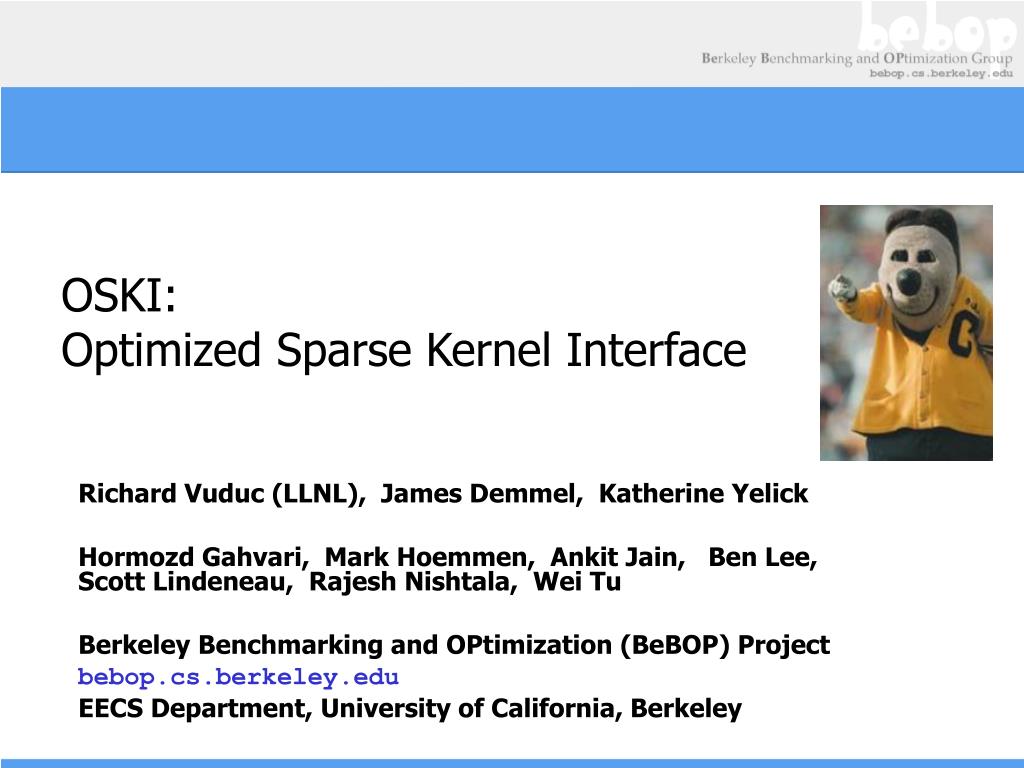
Task: Open the bebop.cs.berkeley.edu link in the body
Action: (238, 677)
